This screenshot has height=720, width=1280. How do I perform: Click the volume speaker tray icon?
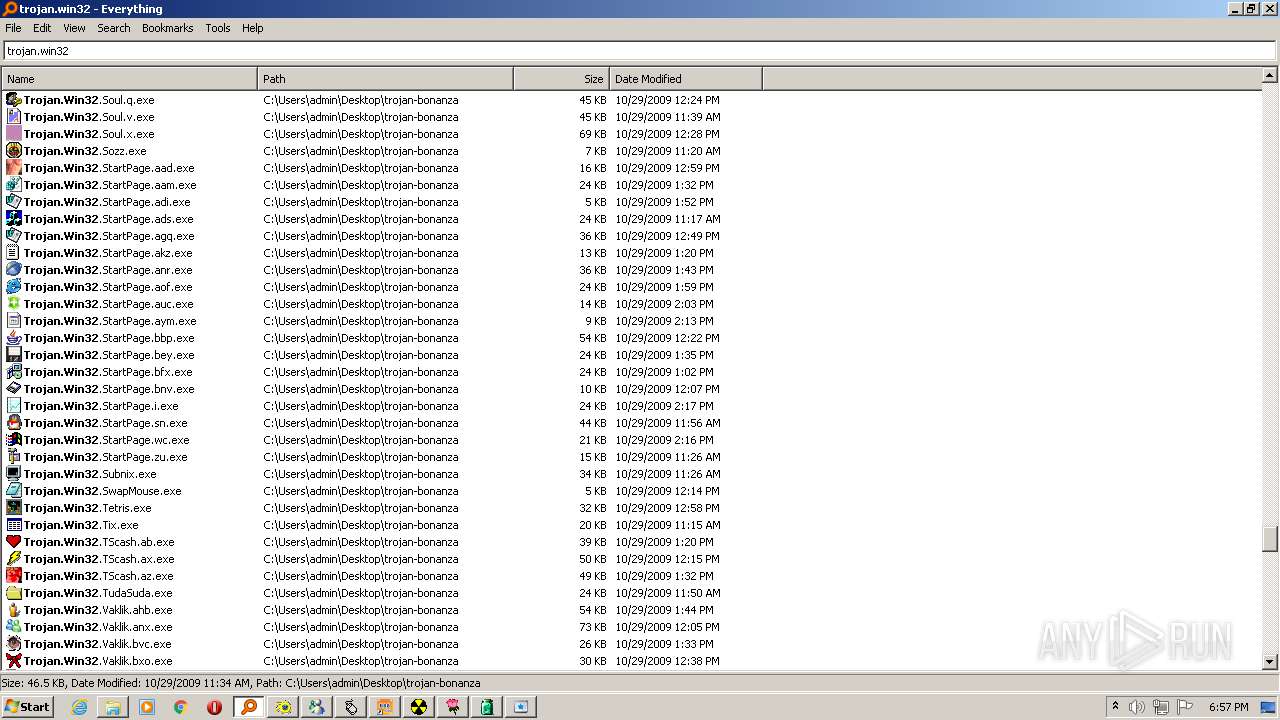1137,707
